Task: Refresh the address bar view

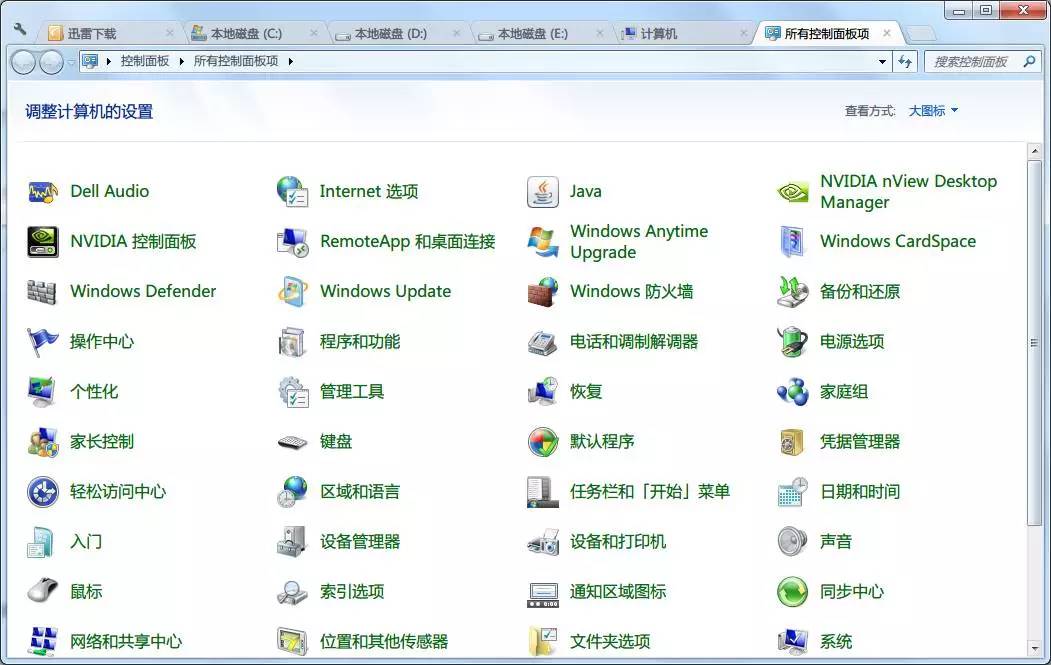Action: click(x=905, y=62)
